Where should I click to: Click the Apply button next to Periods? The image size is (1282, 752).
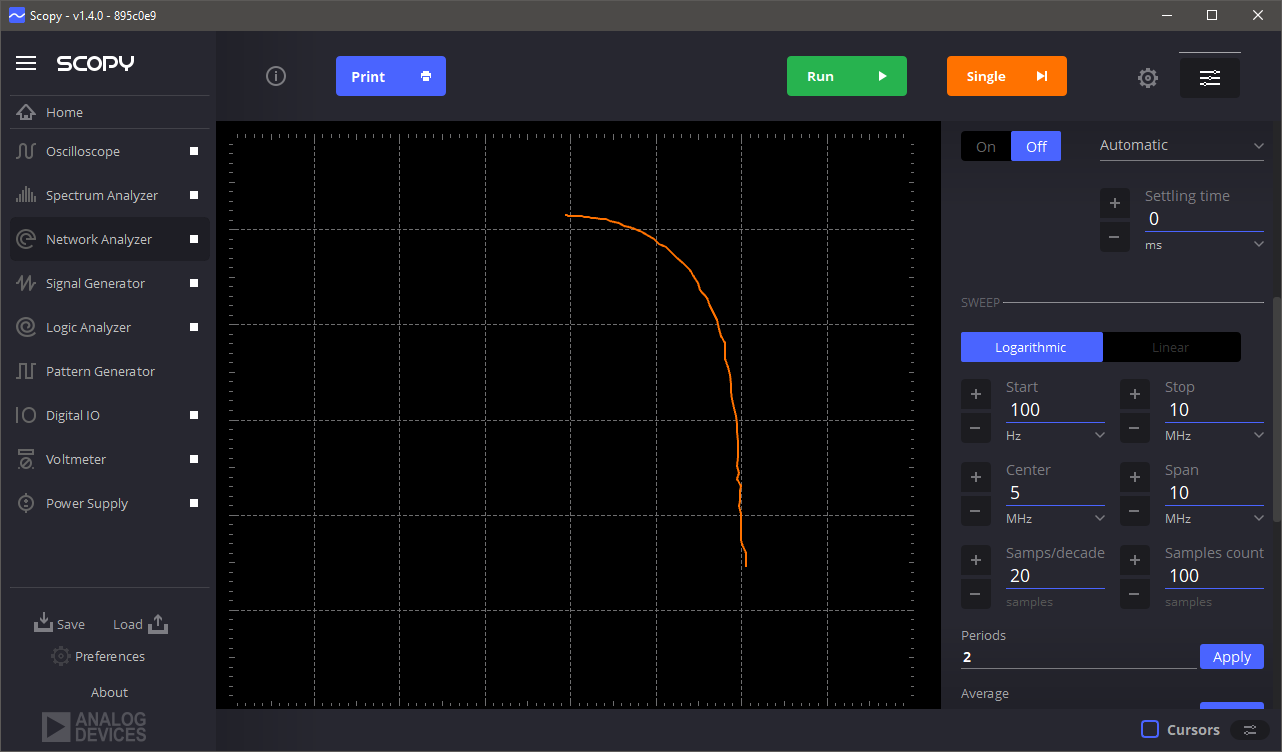[1231, 657]
